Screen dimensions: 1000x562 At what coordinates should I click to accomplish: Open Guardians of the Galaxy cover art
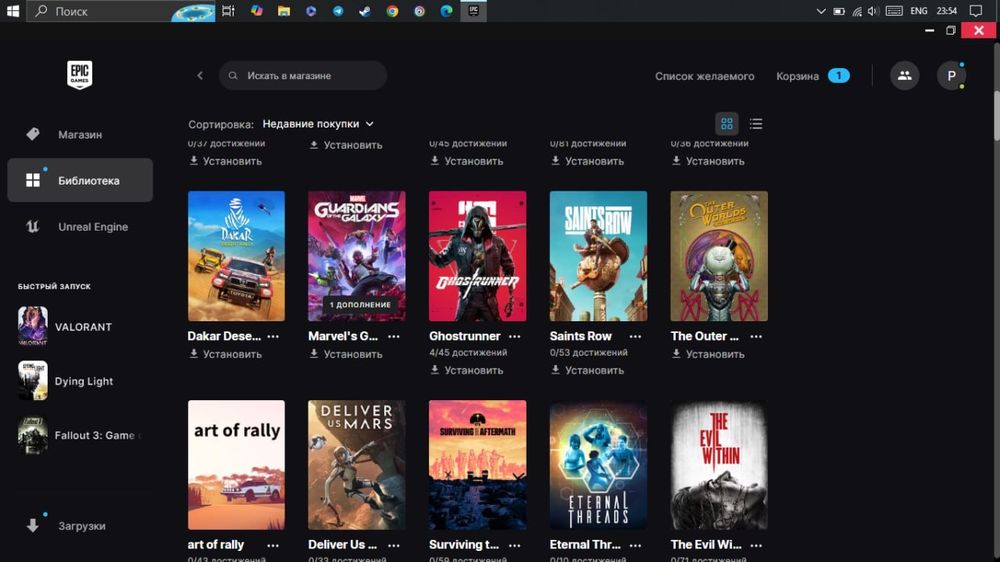click(357, 256)
